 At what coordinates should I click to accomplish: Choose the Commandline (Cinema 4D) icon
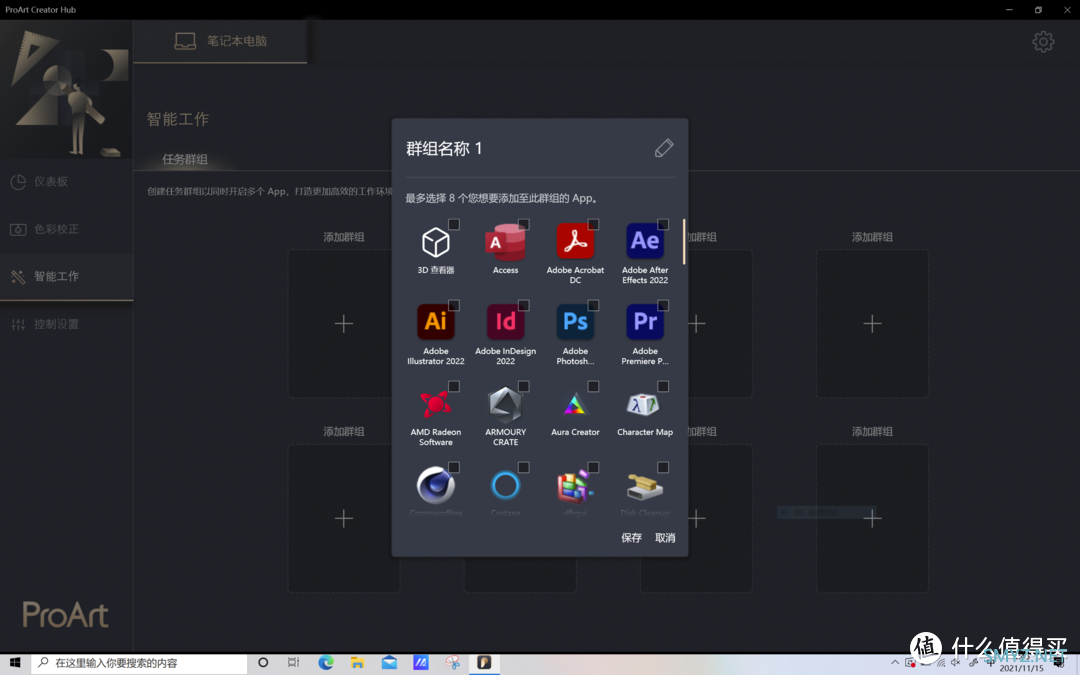pos(436,485)
